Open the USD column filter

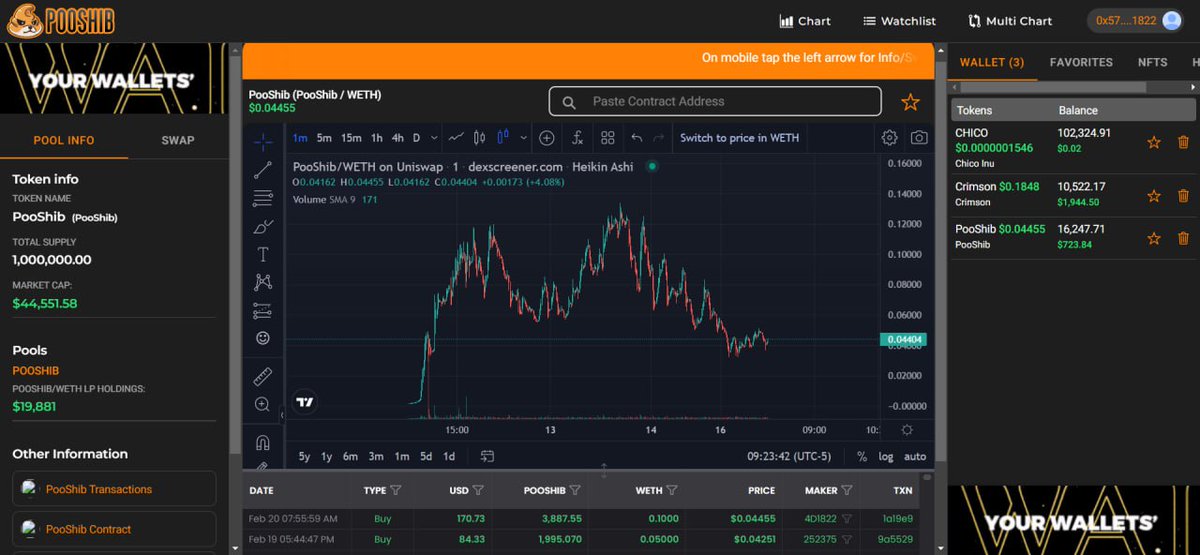click(478, 490)
